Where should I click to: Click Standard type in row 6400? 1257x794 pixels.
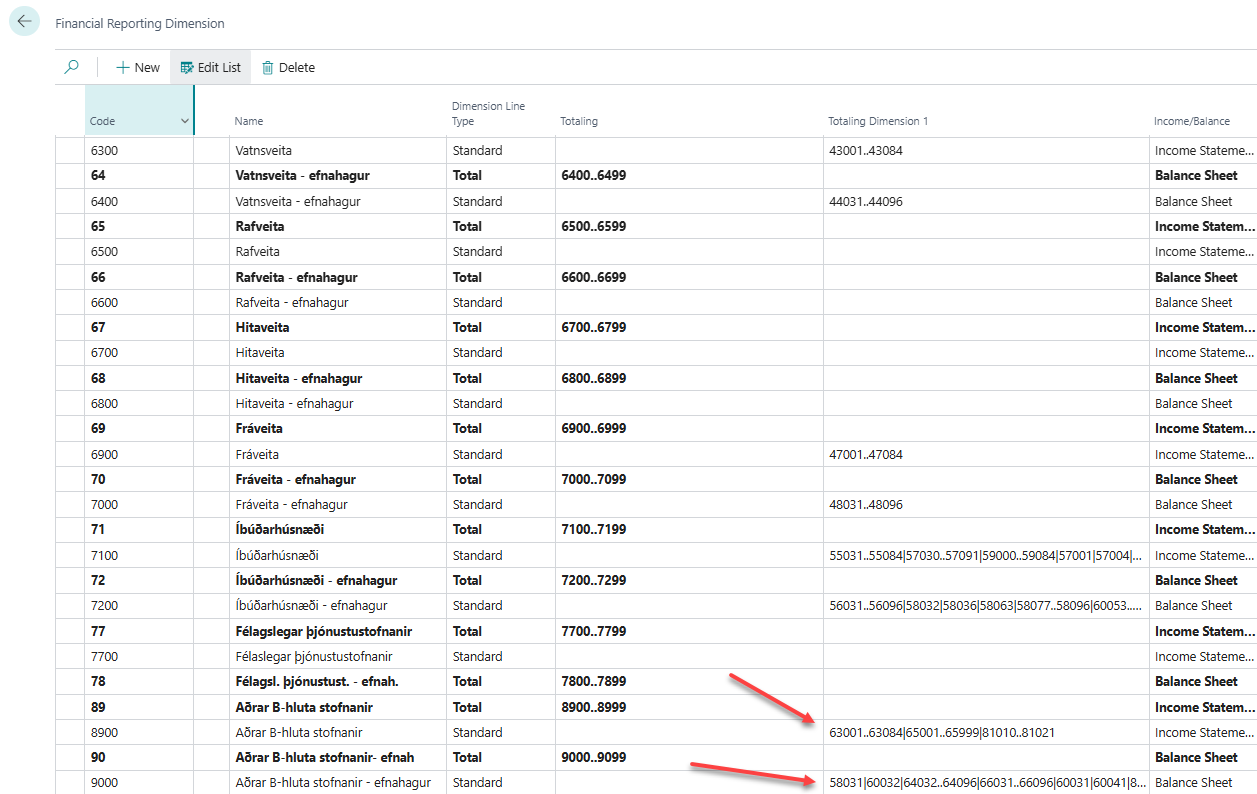478,201
